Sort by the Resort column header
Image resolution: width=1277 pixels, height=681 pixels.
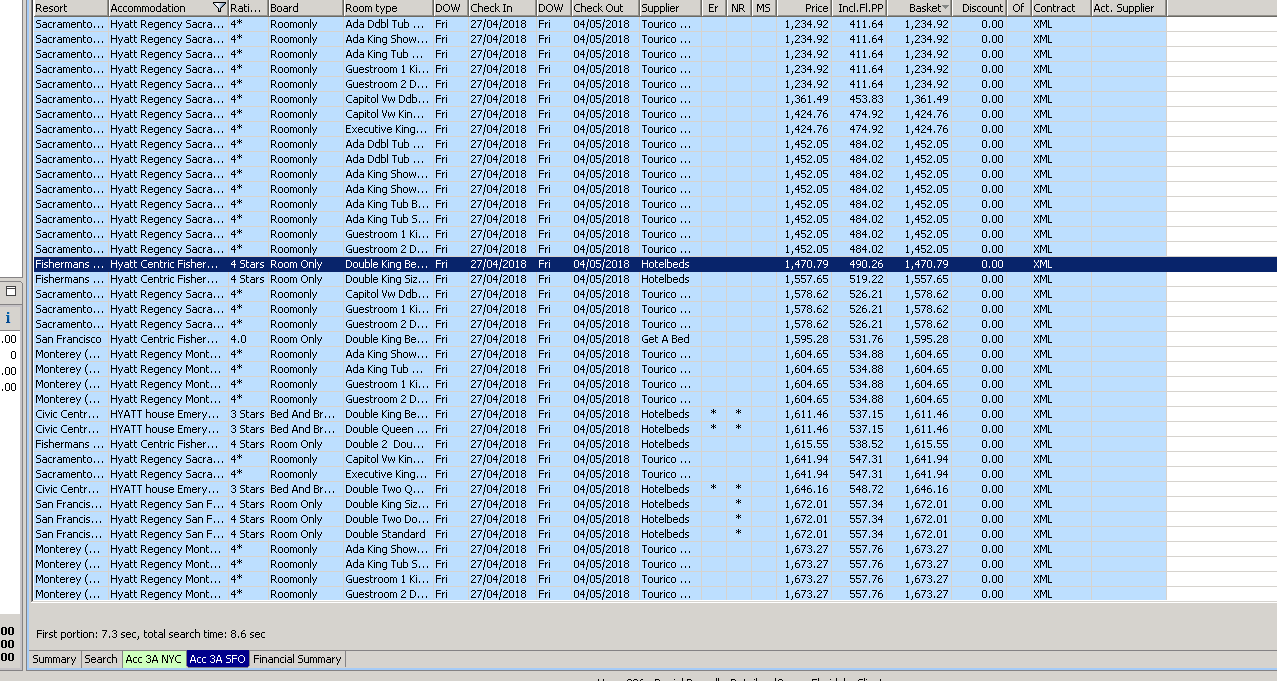click(70, 8)
